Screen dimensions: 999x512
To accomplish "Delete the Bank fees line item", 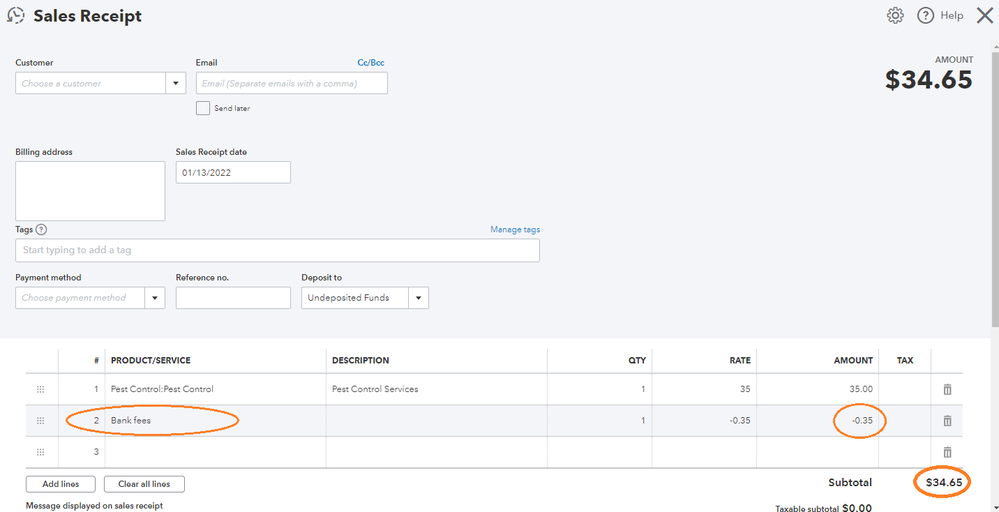I will click(947, 421).
